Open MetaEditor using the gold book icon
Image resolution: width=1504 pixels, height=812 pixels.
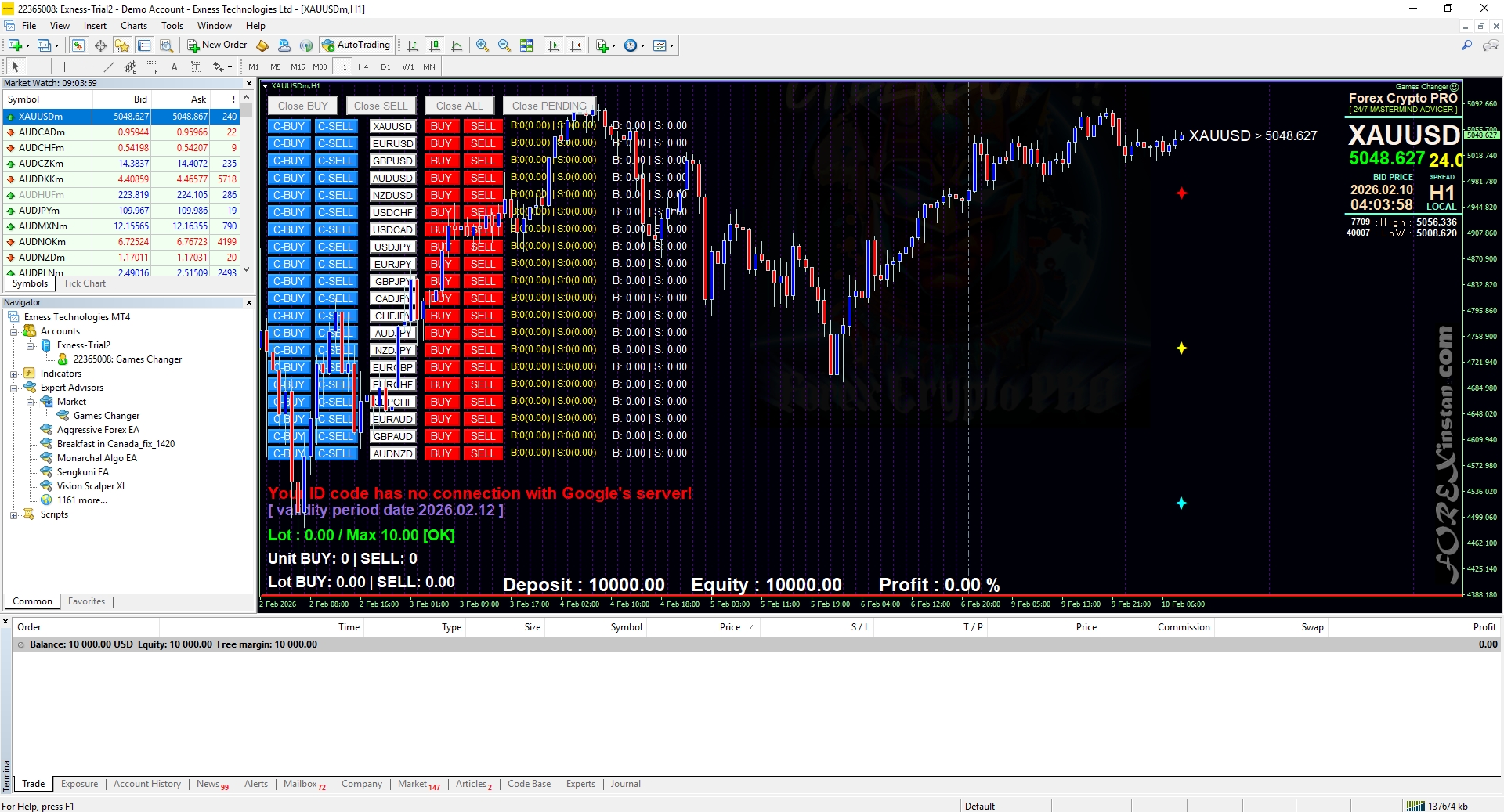tap(263, 45)
